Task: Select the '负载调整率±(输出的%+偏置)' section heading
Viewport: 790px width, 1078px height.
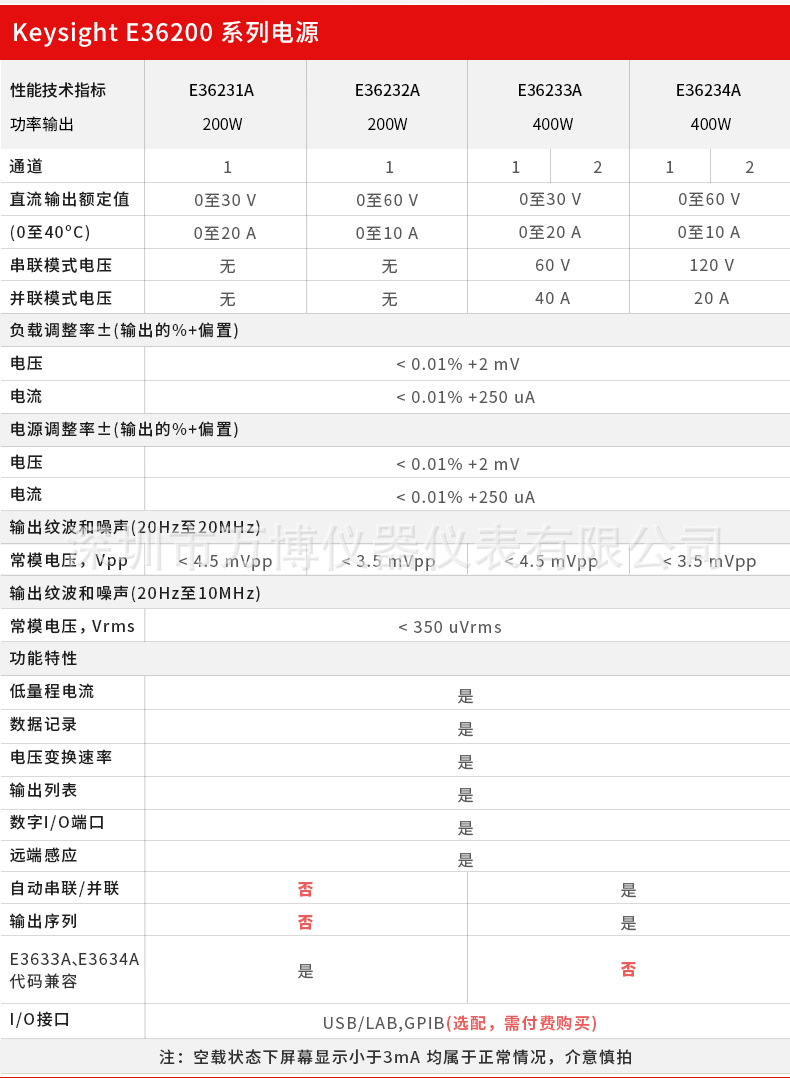Action: (x=124, y=331)
